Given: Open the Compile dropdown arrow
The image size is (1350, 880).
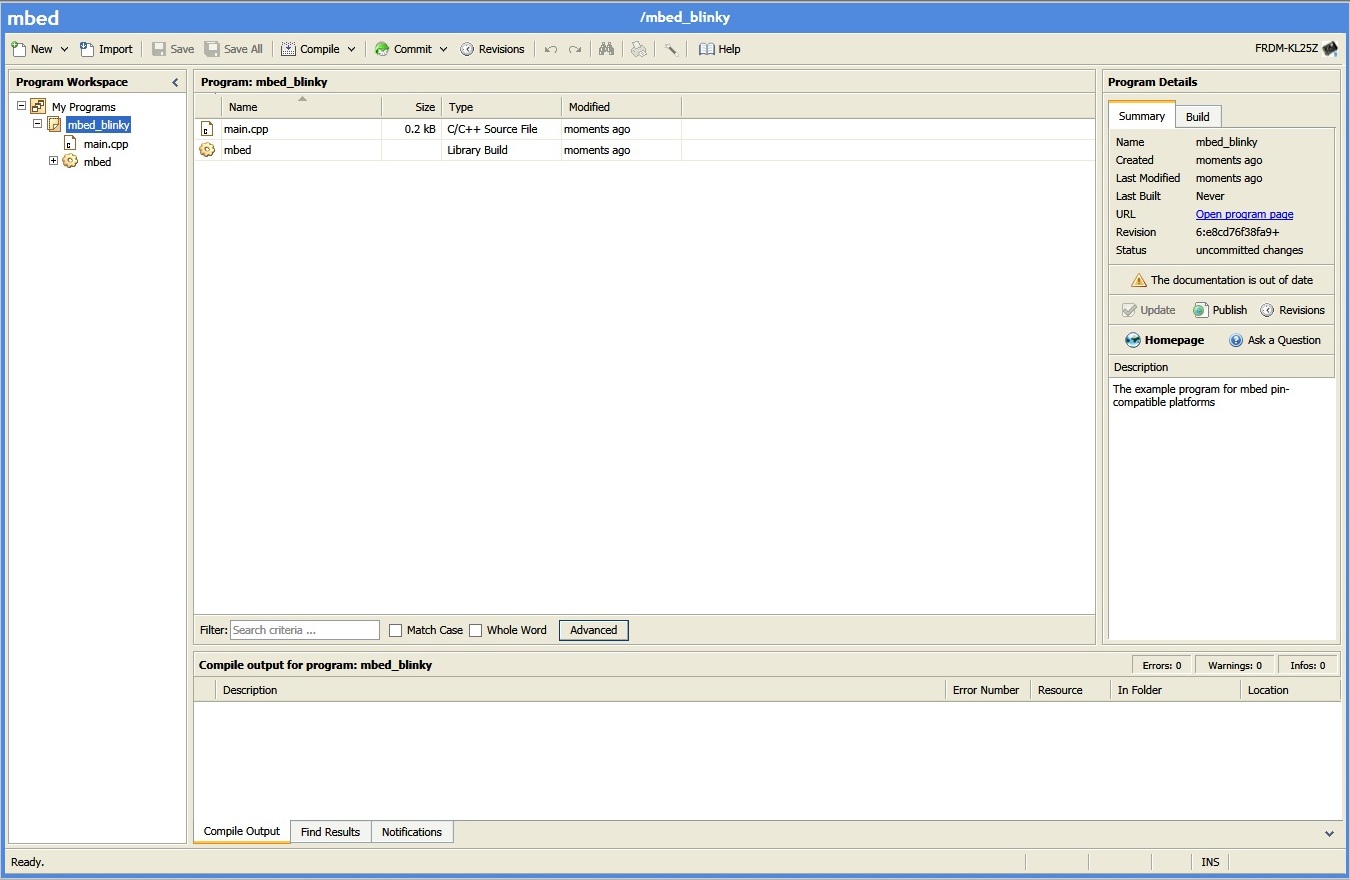Looking at the screenshot, I should click(x=351, y=49).
